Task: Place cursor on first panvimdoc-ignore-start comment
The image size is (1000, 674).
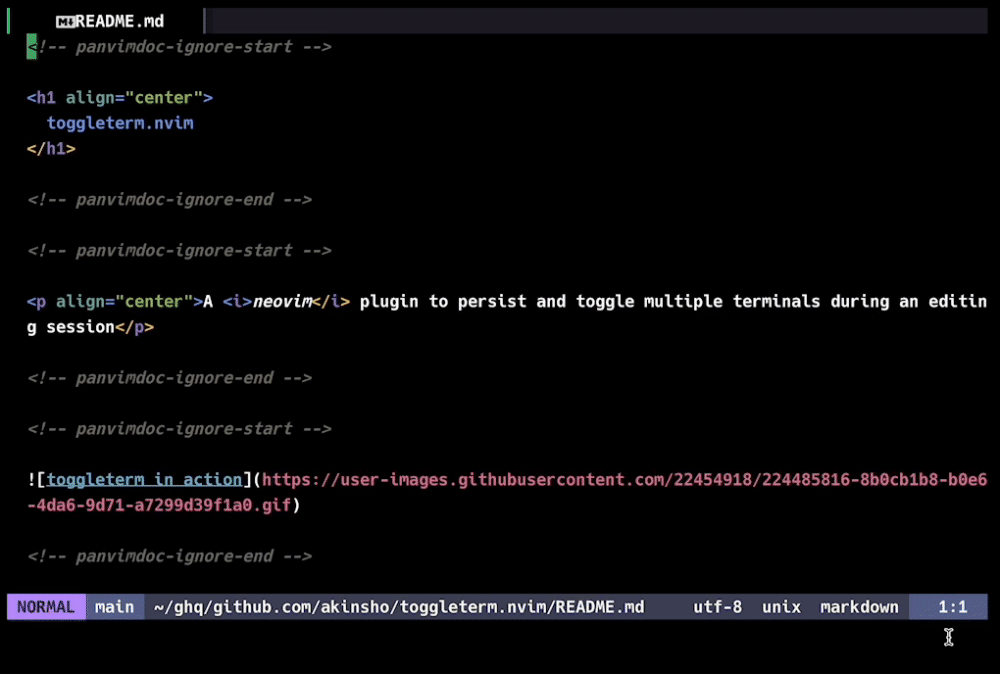Action: pos(179,47)
